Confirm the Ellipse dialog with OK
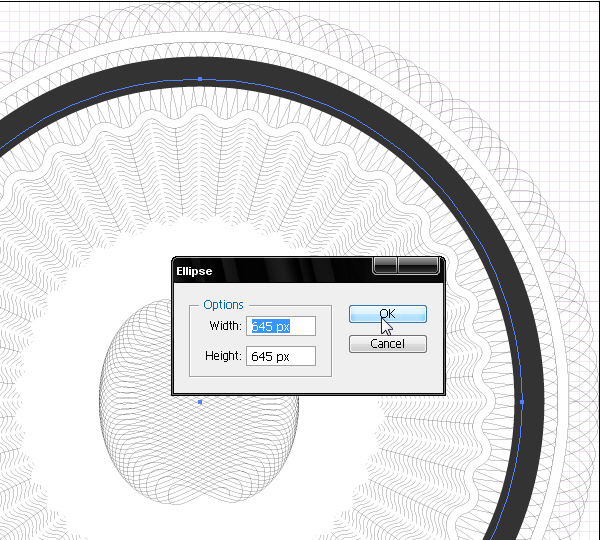600x540 pixels. tap(388, 314)
